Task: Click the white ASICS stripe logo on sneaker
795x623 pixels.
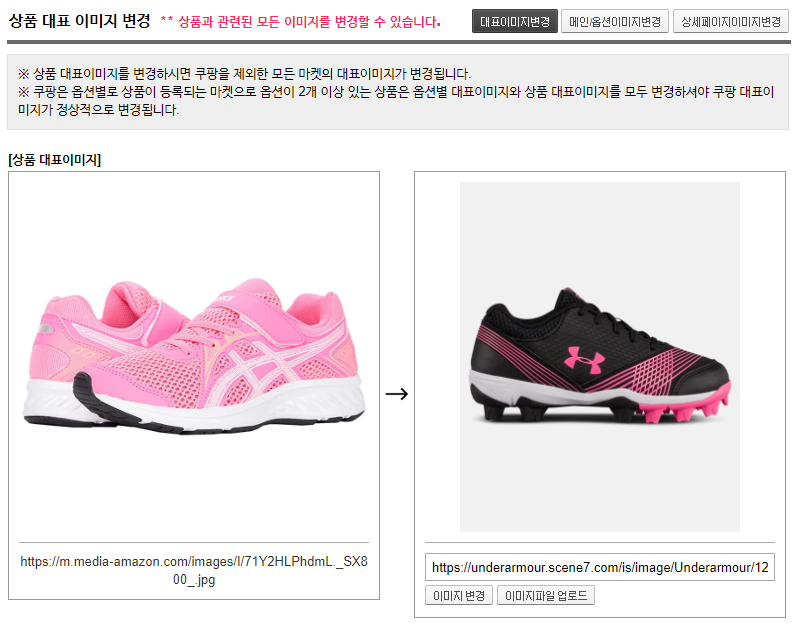Action: click(256, 368)
